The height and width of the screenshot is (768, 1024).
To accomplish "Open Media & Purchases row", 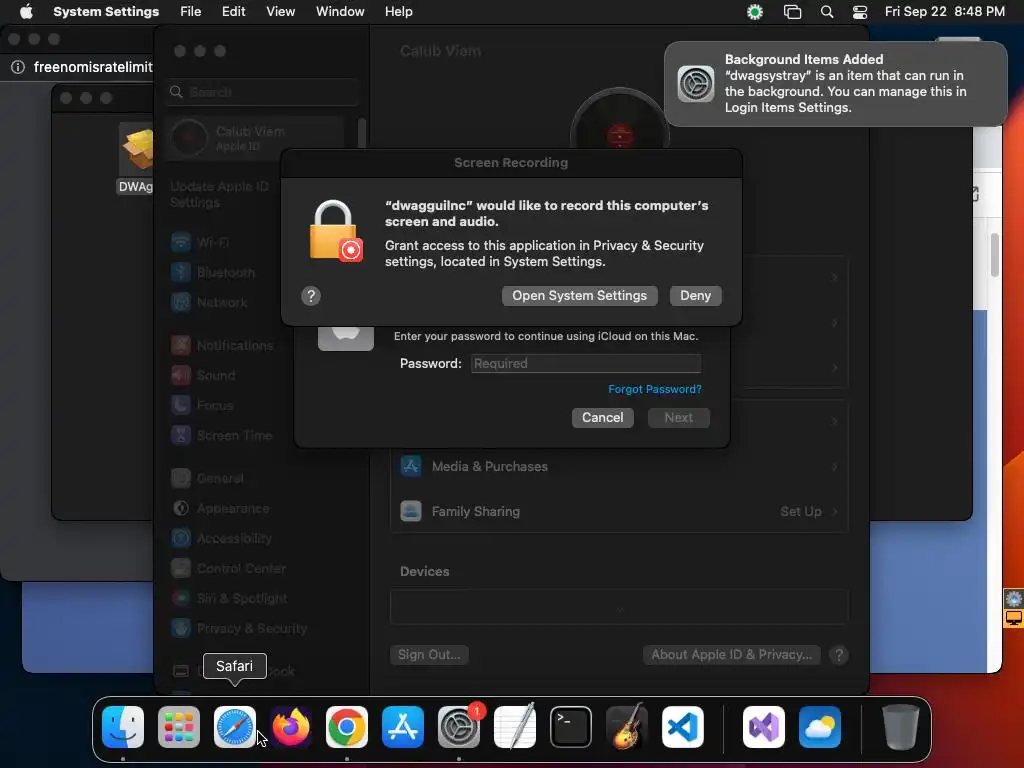I will [x=619, y=467].
